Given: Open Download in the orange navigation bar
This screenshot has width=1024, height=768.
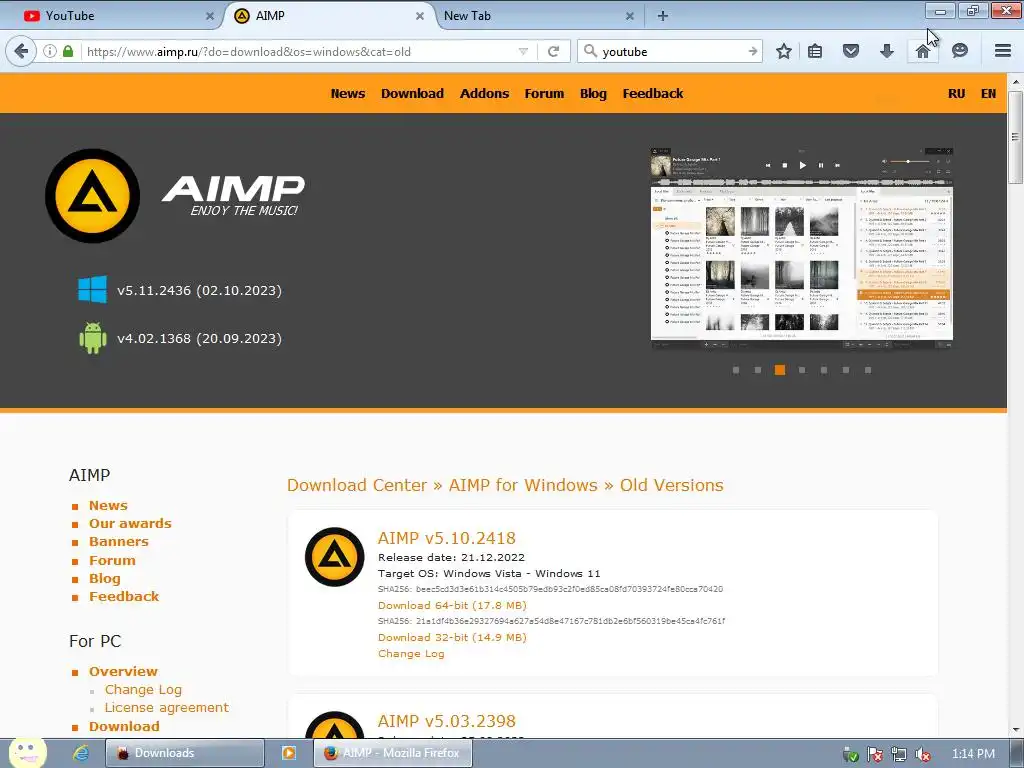Looking at the screenshot, I should (x=412, y=93).
